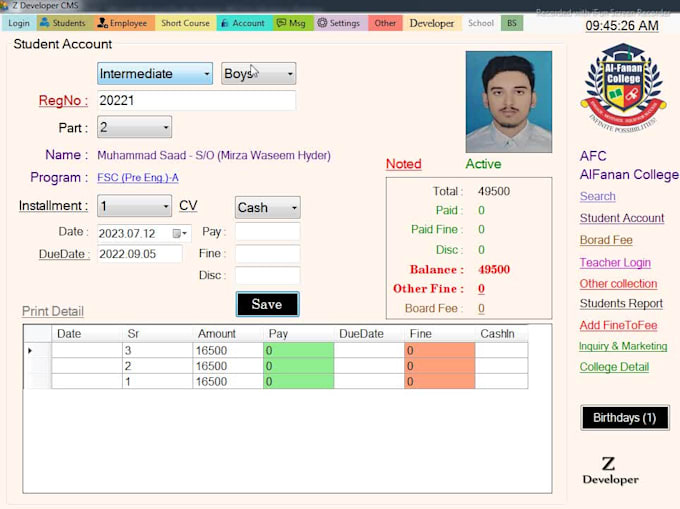This screenshot has width=680, height=509.
Task: Click the CashIn column header
Action: [x=502, y=333]
